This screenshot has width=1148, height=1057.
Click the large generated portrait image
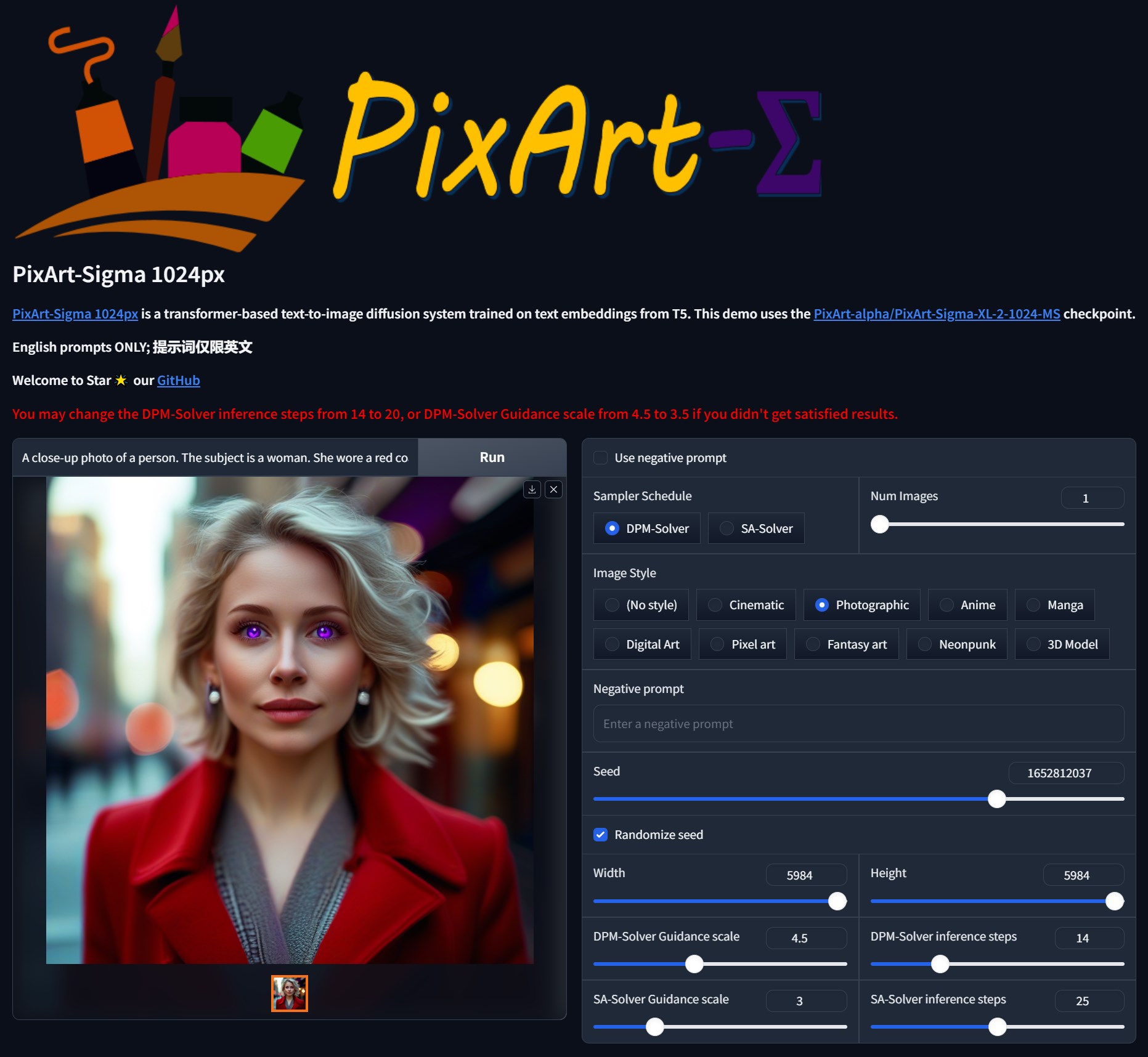click(290, 720)
